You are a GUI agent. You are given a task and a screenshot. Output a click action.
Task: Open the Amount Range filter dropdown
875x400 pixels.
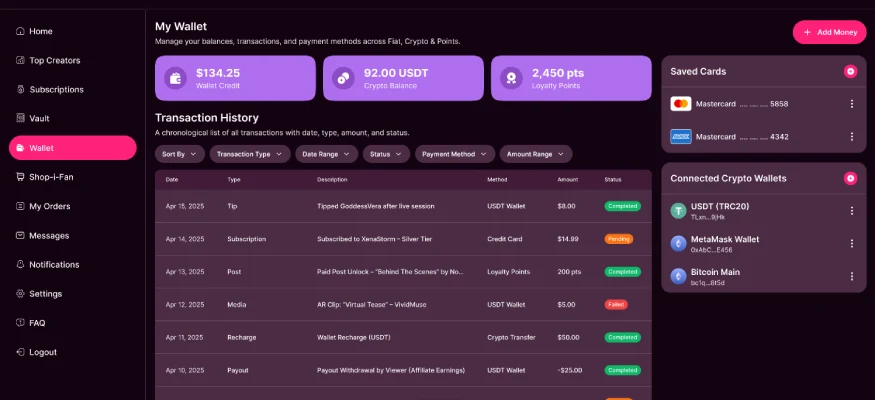pos(536,154)
